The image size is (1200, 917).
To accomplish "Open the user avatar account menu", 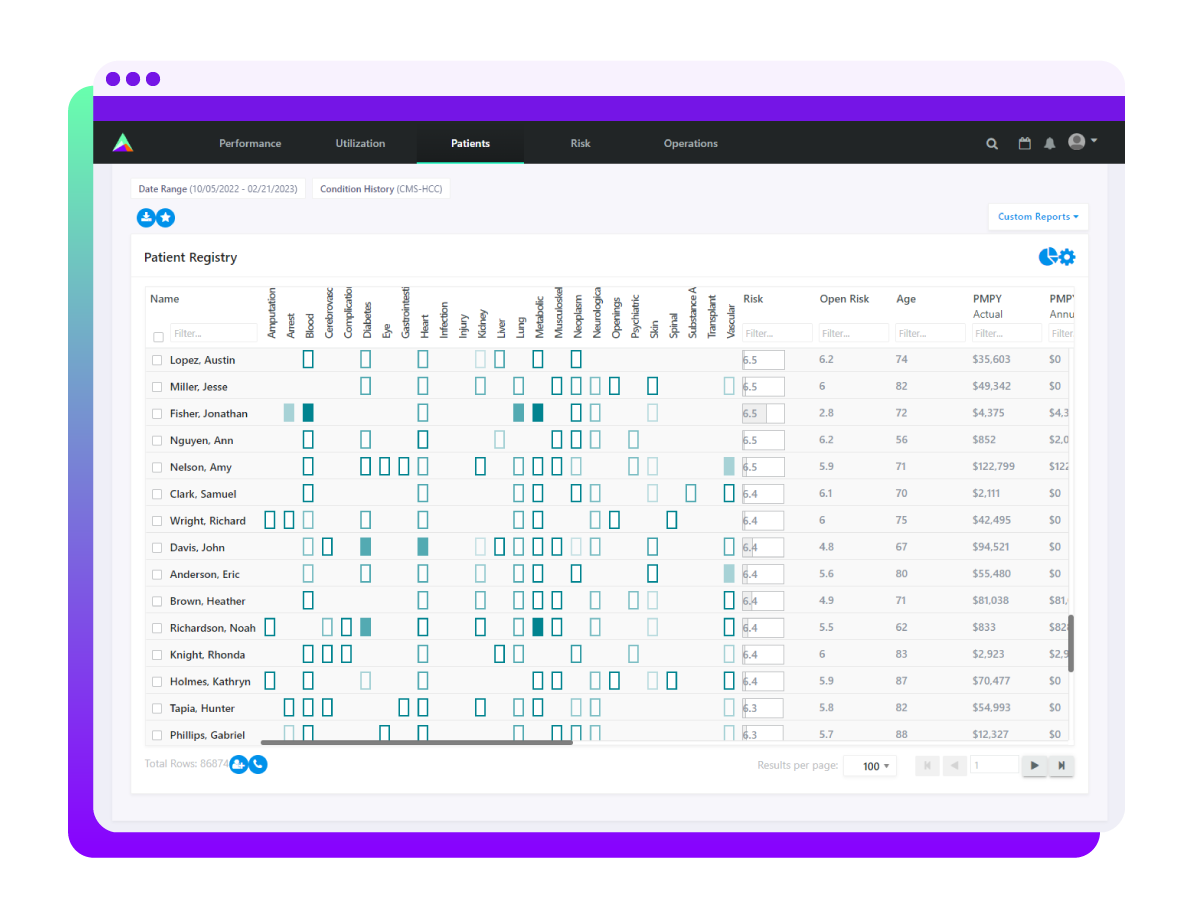I will coord(1082,142).
